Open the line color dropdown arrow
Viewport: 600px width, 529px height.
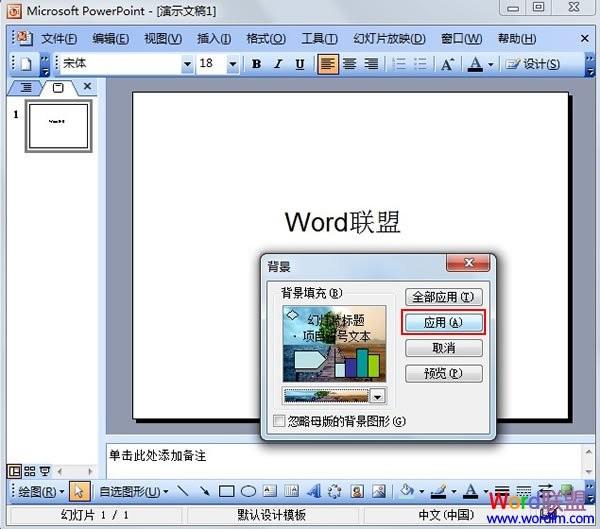click(x=453, y=491)
